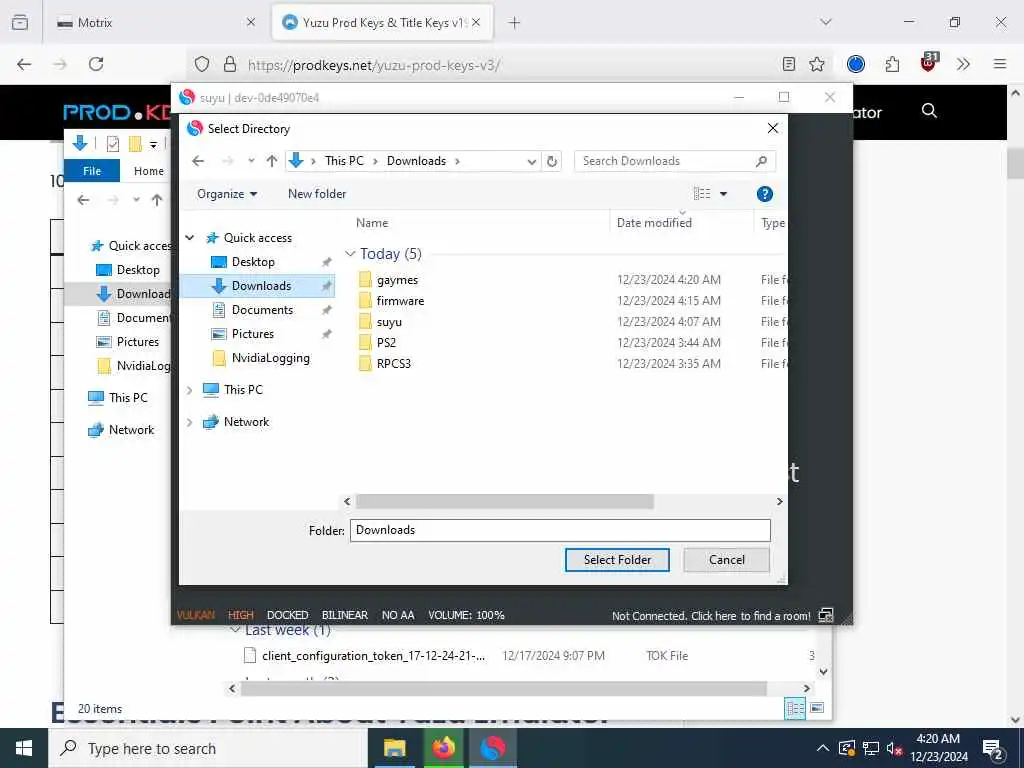Screen dimensions: 1024x768
Task: Show hidden taskbar tray icons
Action: (823, 748)
